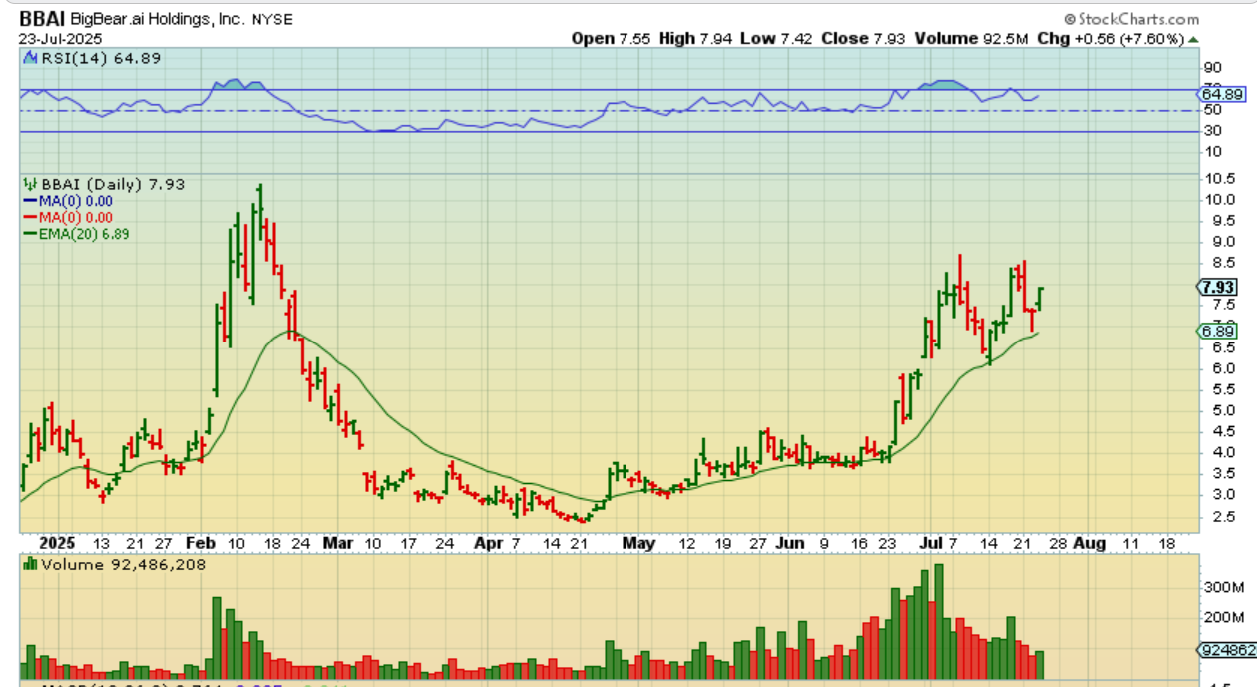Click the 90 label on the RSI axis
This screenshot has width=1257, height=687.
click(x=1215, y=68)
